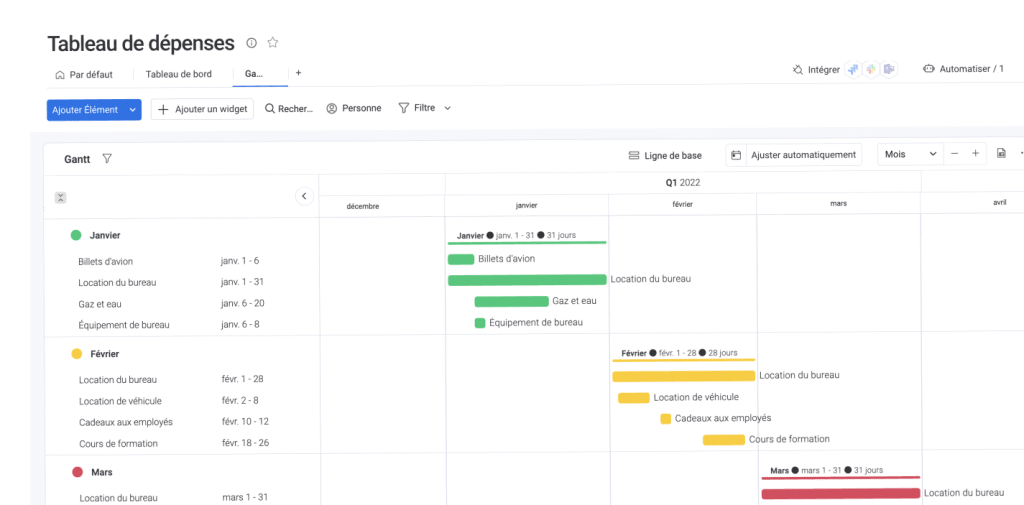Click the Teams integration hexagon icon
The image size is (1024, 505).
tap(889, 69)
